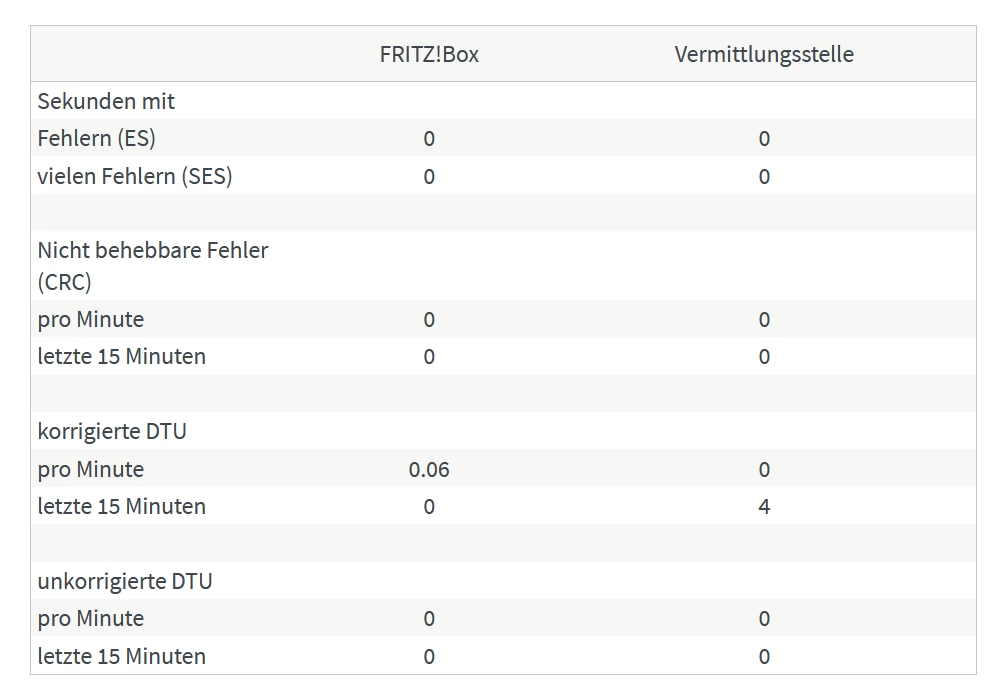Click 'letzte 15 Minuten' label under CRC section
This screenshot has width=1004, height=685.
point(122,356)
